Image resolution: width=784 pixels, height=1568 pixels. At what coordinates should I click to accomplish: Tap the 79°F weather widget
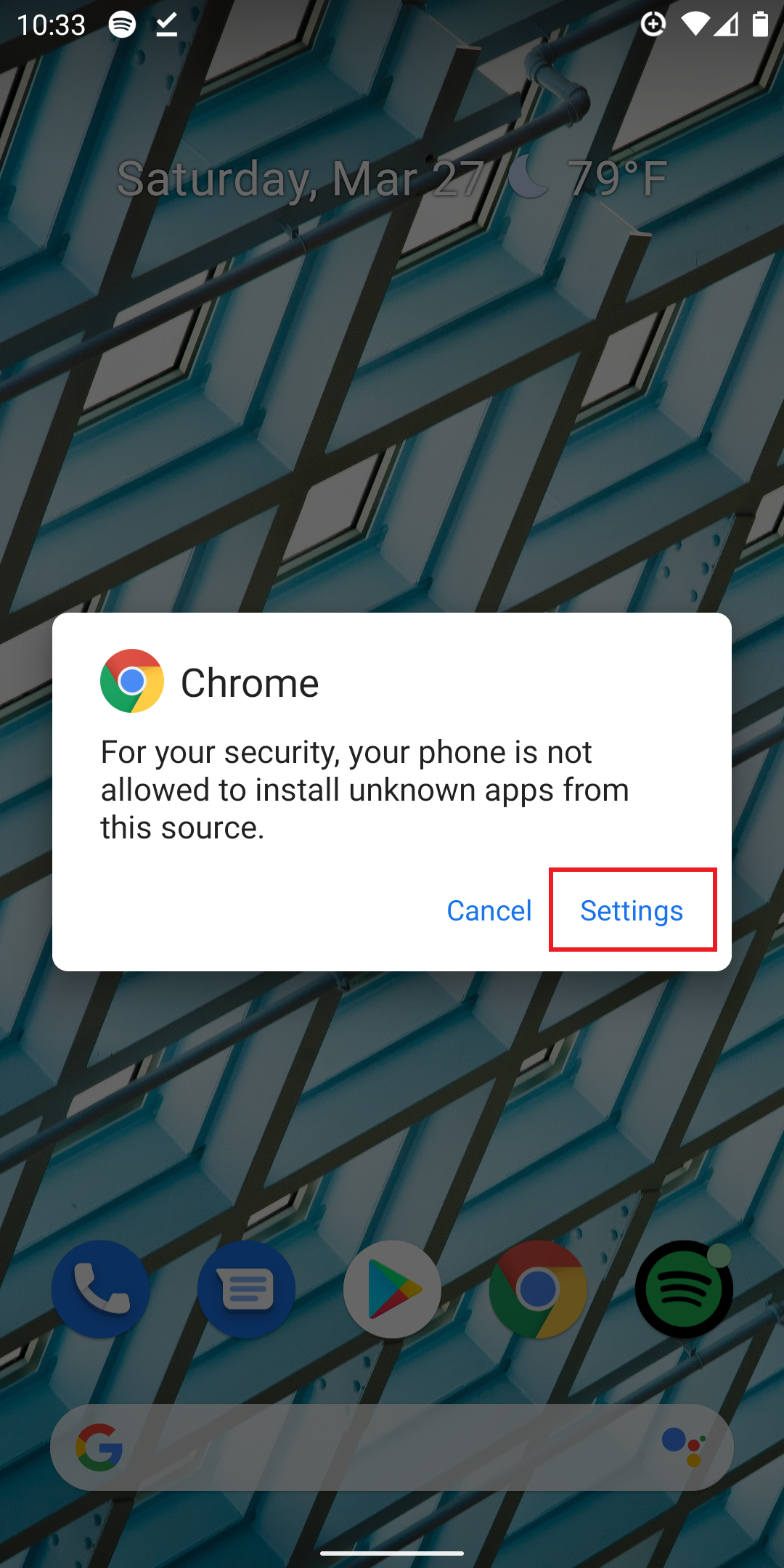tap(588, 178)
